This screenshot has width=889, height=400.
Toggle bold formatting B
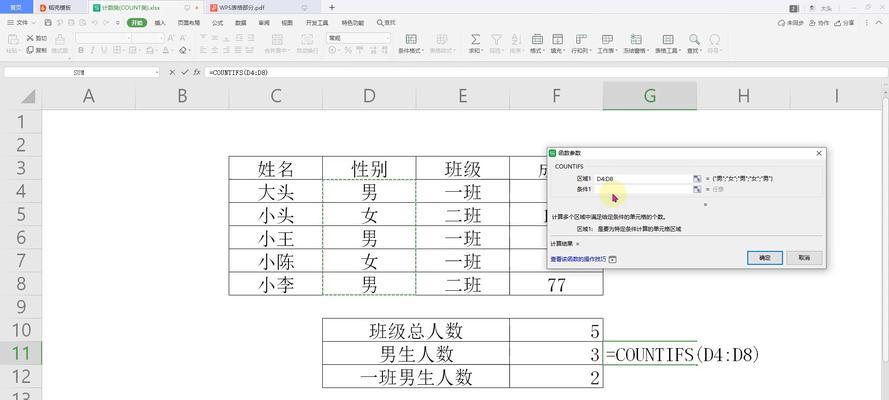[x=81, y=50]
